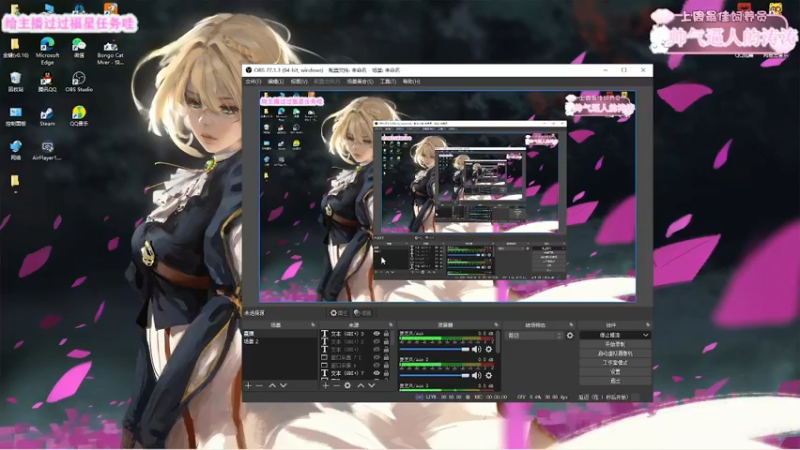Open the 视图(V) menu
This screenshot has width=800, height=450.
(x=299, y=82)
